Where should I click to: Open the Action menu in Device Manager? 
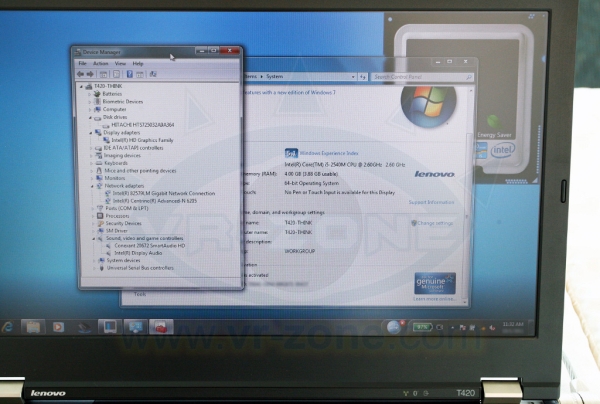[101, 64]
